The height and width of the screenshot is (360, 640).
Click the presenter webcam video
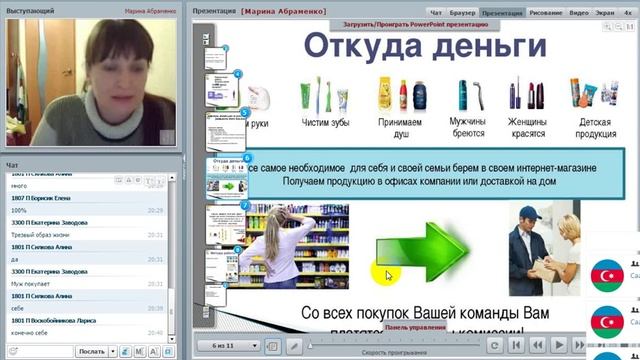point(91,82)
